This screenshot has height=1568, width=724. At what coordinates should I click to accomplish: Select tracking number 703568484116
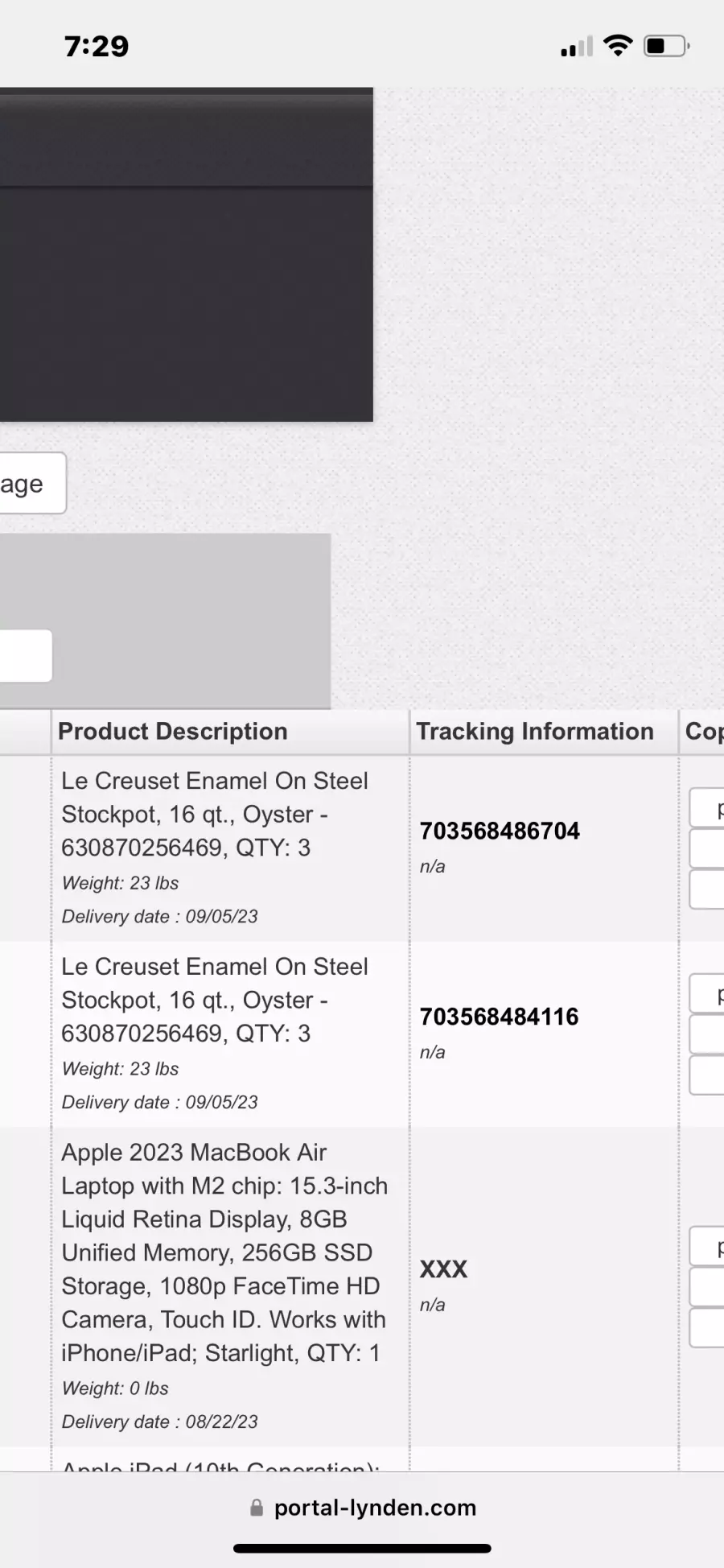click(499, 1017)
